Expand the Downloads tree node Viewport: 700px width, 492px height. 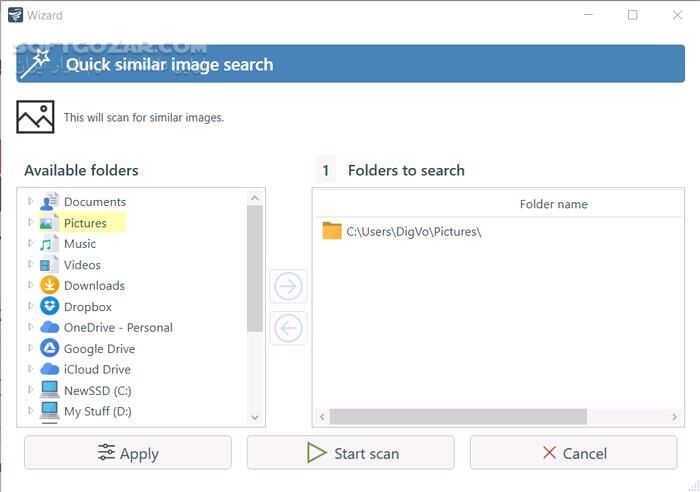(x=30, y=284)
